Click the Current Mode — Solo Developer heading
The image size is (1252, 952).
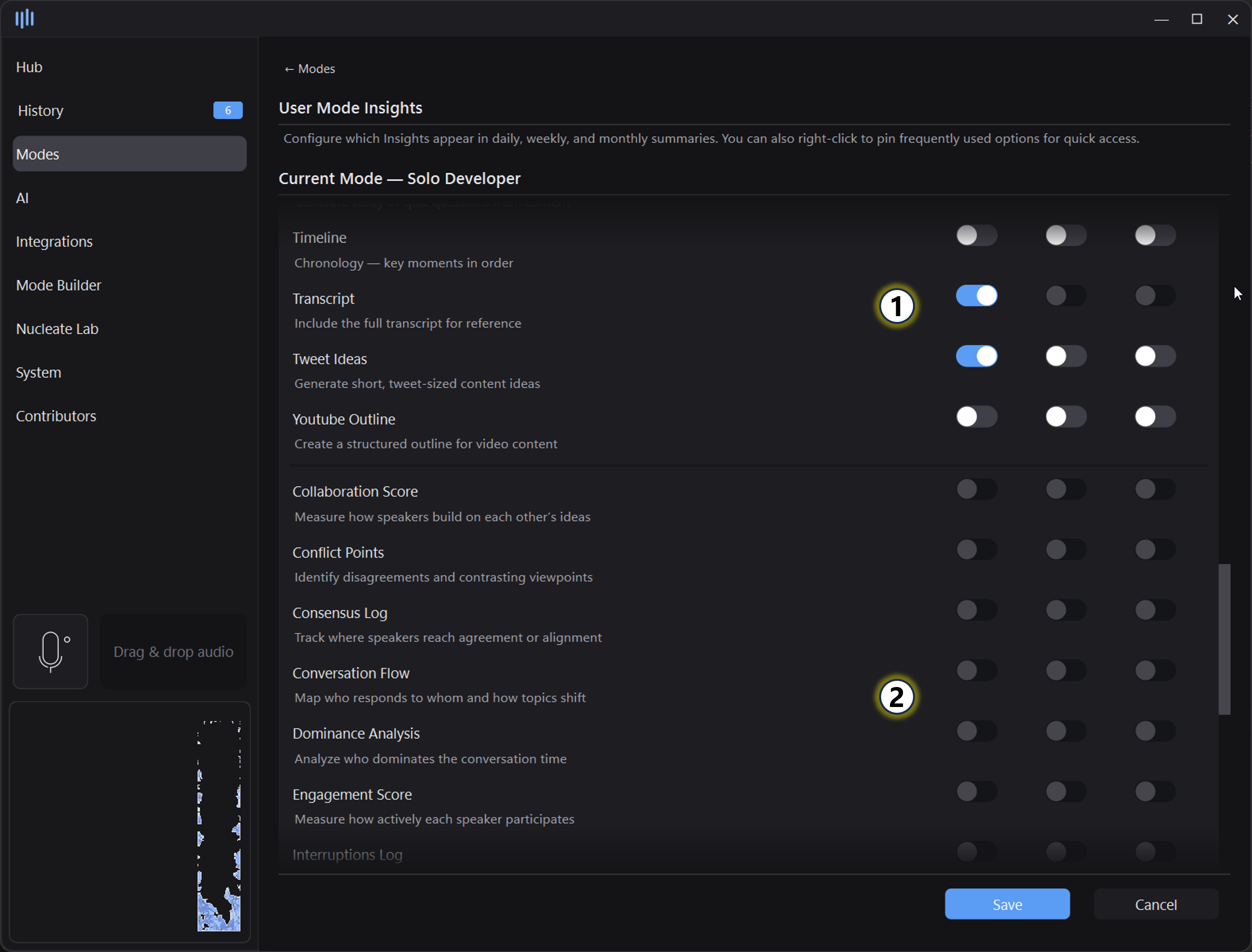(400, 178)
